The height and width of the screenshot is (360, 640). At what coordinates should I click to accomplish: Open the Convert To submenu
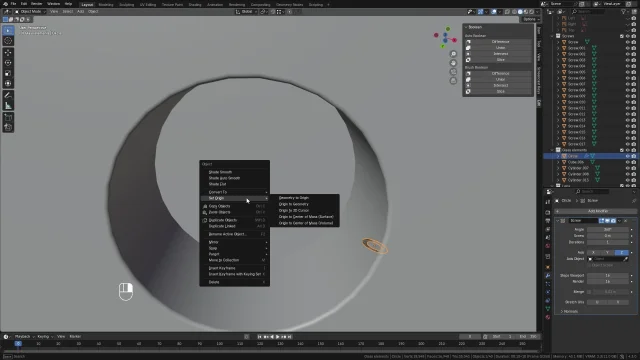(x=234, y=192)
